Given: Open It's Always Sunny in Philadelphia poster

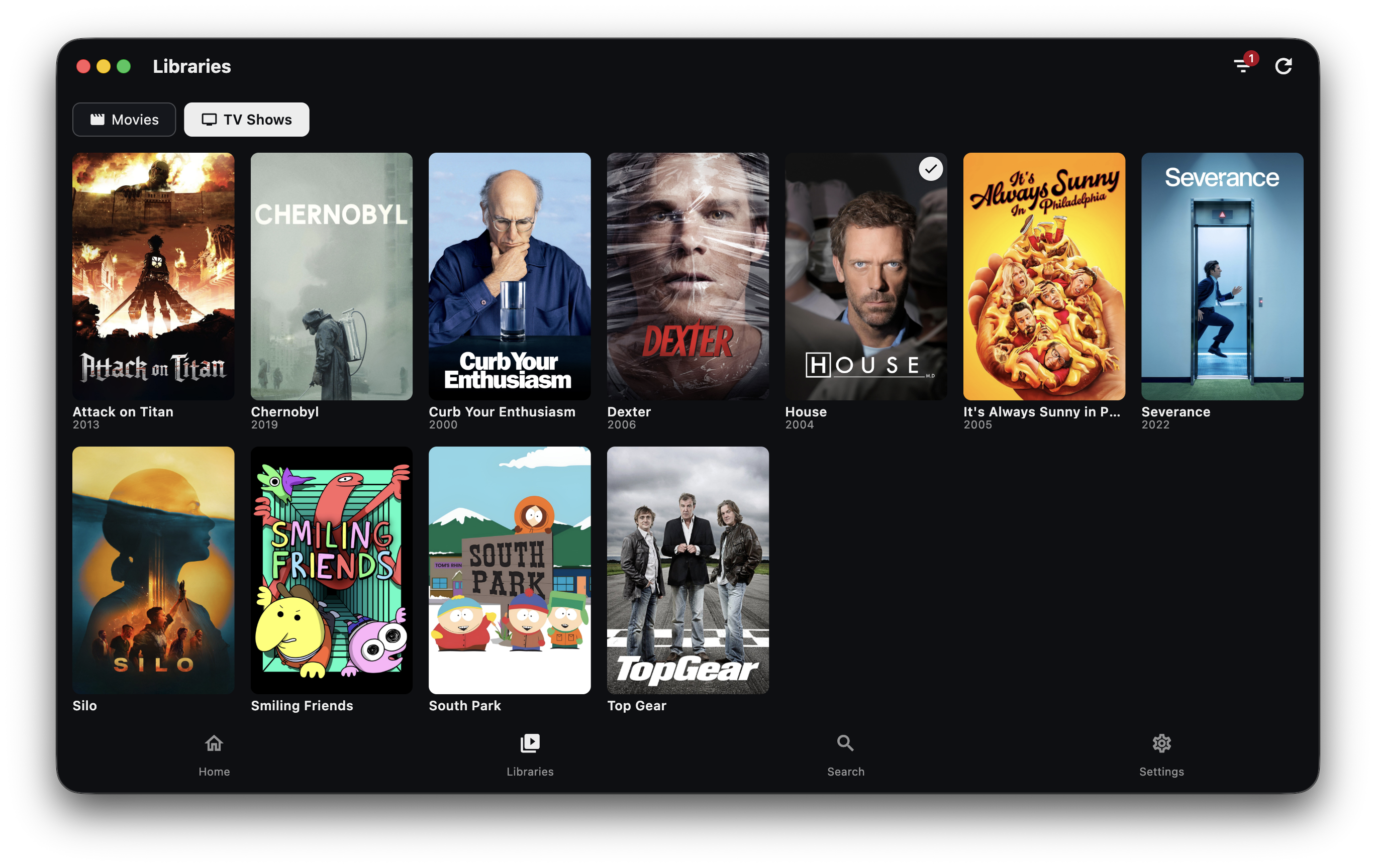Looking at the screenshot, I should coord(1044,276).
